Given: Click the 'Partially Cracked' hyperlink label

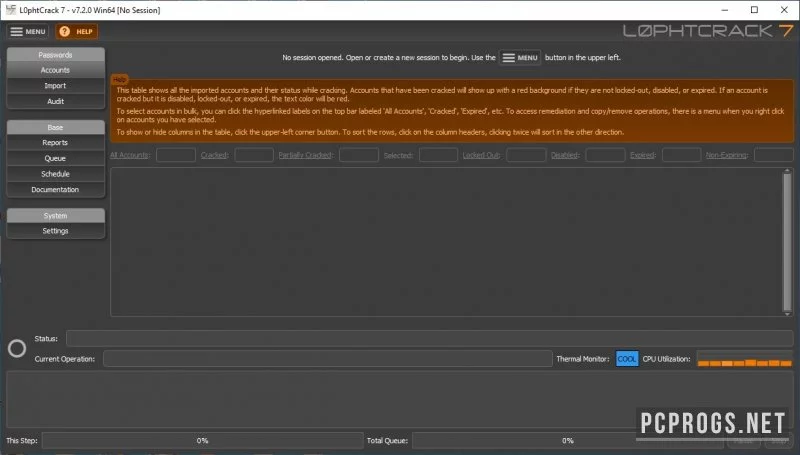Looking at the screenshot, I should 306,155.
